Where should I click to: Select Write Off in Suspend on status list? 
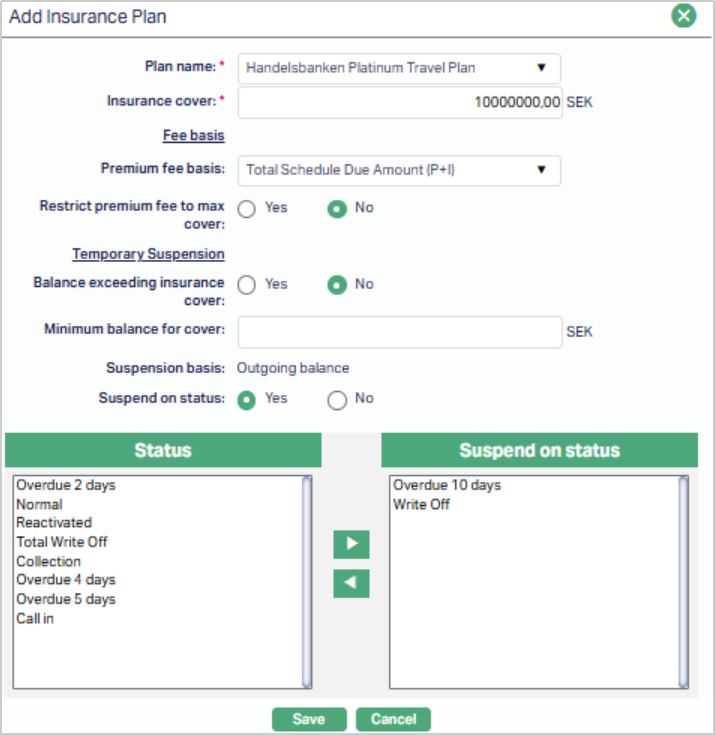(x=421, y=504)
